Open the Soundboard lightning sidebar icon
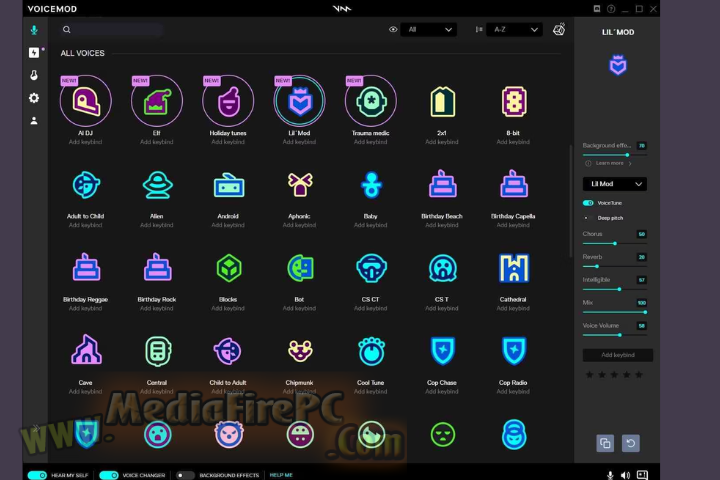Viewport: 720px width, 480px height. click(x=34, y=52)
